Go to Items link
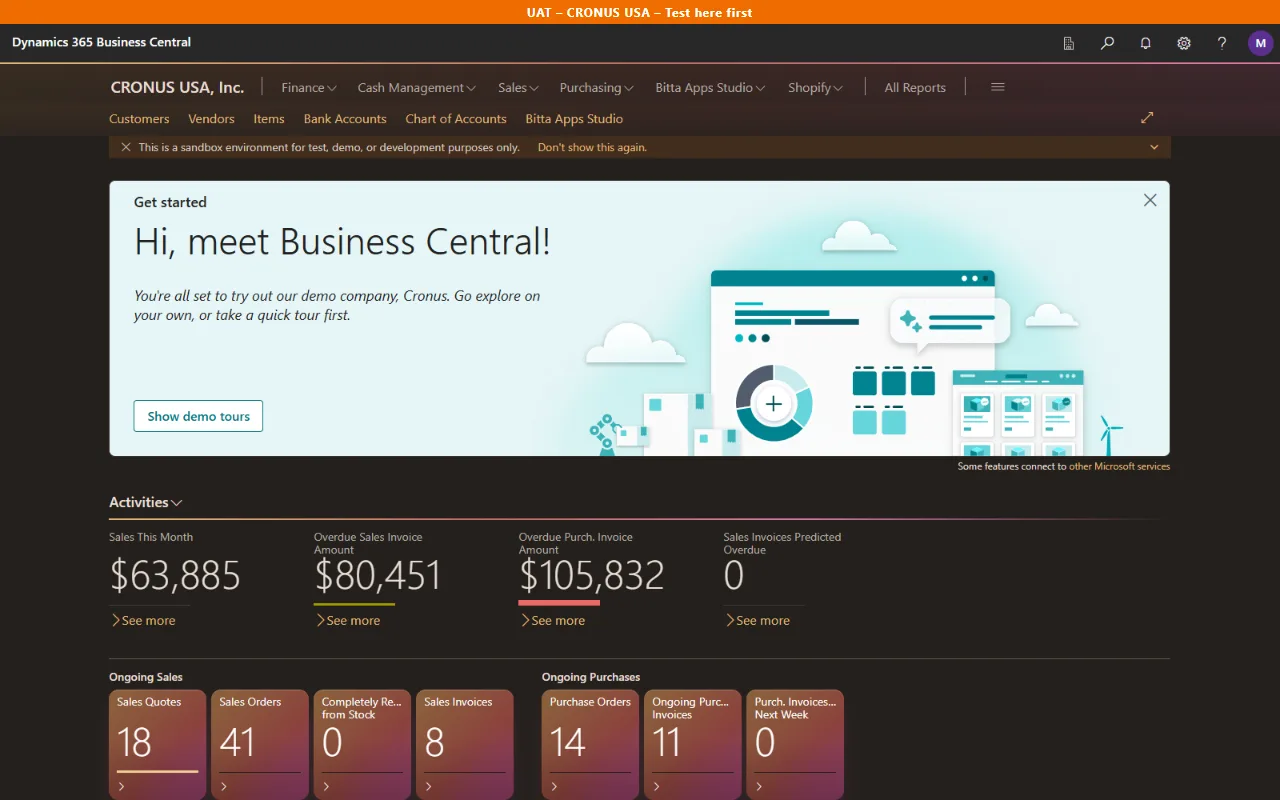Image resolution: width=1280 pixels, height=800 pixels. click(x=269, y=118)
